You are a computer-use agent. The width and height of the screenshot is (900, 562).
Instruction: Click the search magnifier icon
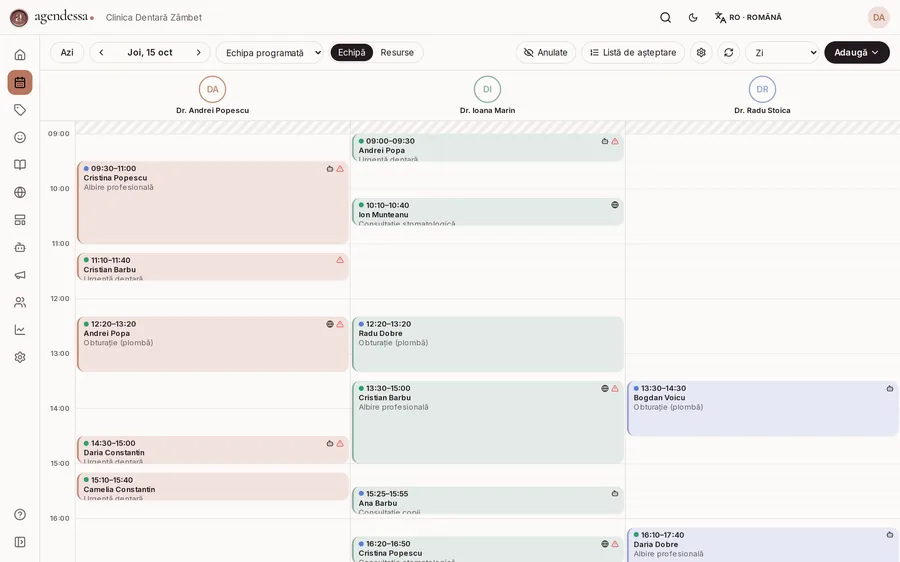[x=665, y=17]
